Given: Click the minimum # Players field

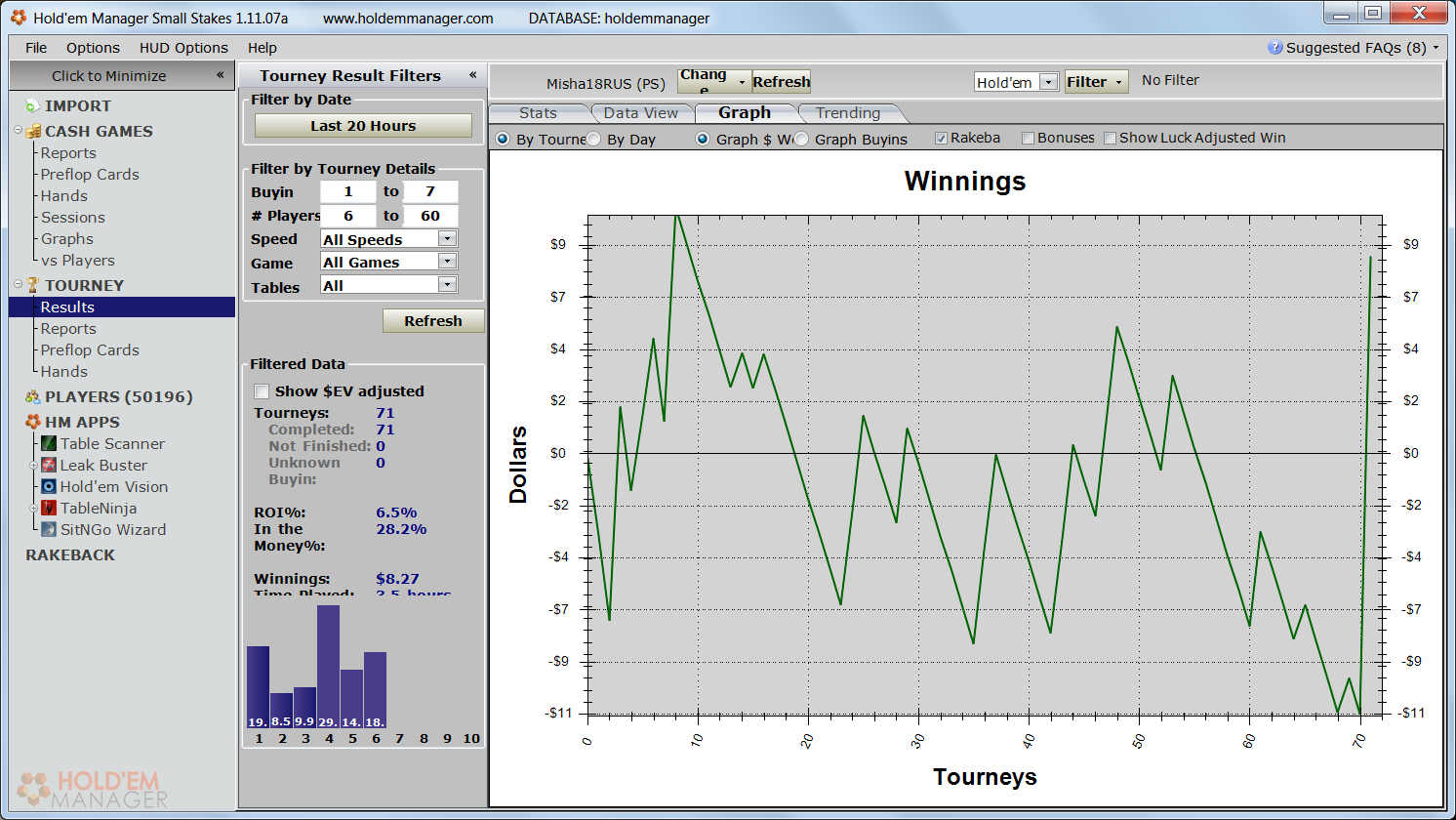Looking at the screenshot, I should pos(347,216).
